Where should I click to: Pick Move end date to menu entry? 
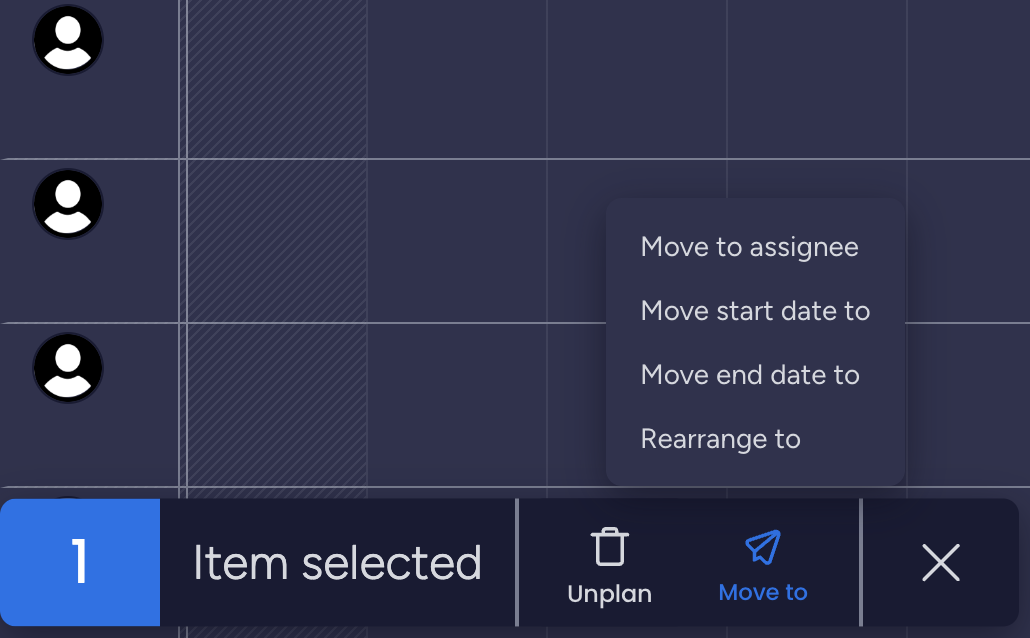click(x=750, y=375)
